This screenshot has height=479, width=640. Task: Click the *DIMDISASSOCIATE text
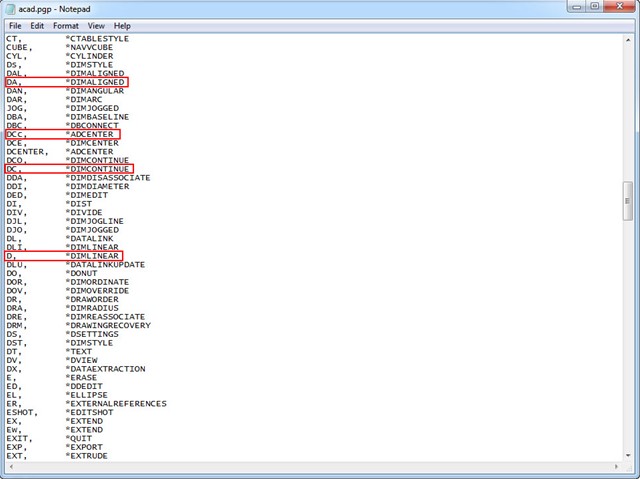click(x=108, y=178)
